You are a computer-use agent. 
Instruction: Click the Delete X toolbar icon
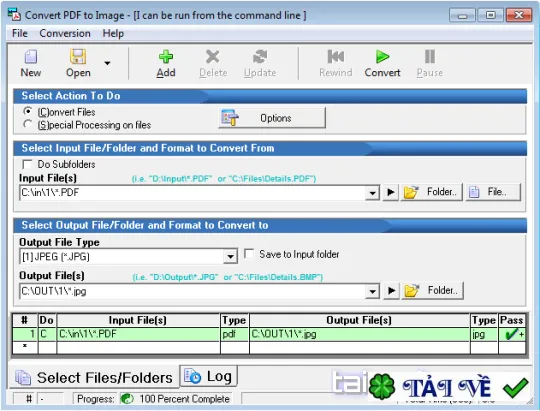point(212,57)
